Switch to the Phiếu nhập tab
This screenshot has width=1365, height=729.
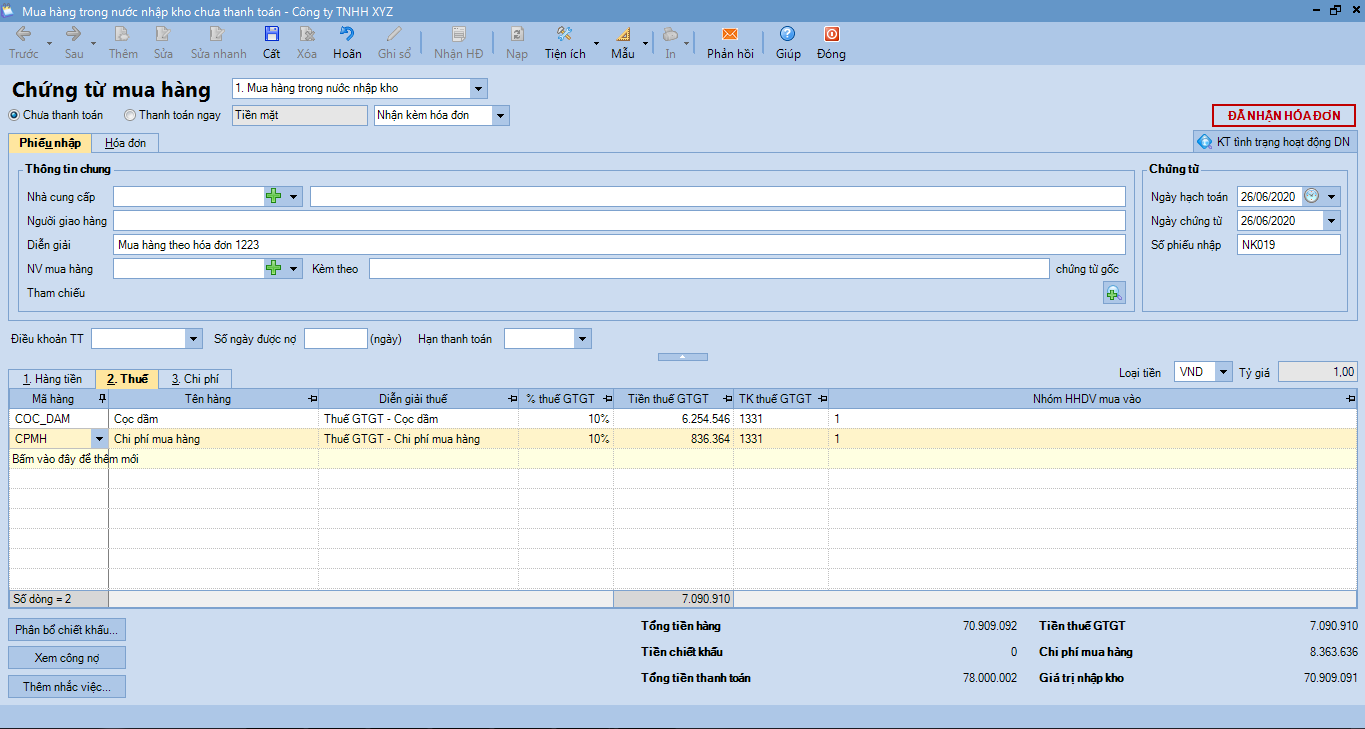click(x=50, y=143)
